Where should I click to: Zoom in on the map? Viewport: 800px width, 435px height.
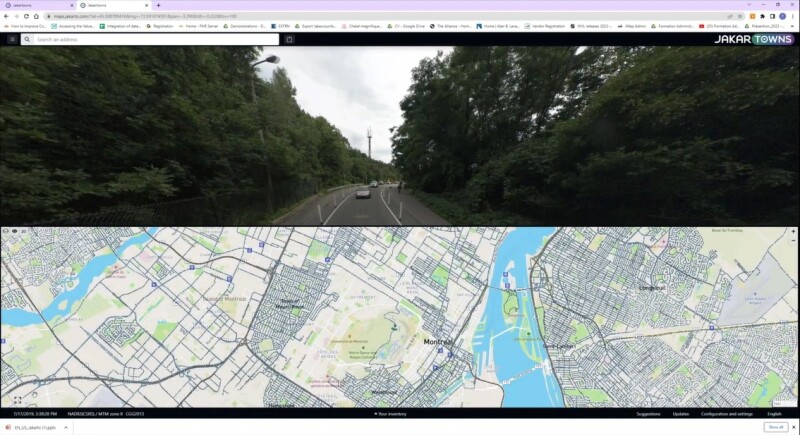tap(793, 232)
